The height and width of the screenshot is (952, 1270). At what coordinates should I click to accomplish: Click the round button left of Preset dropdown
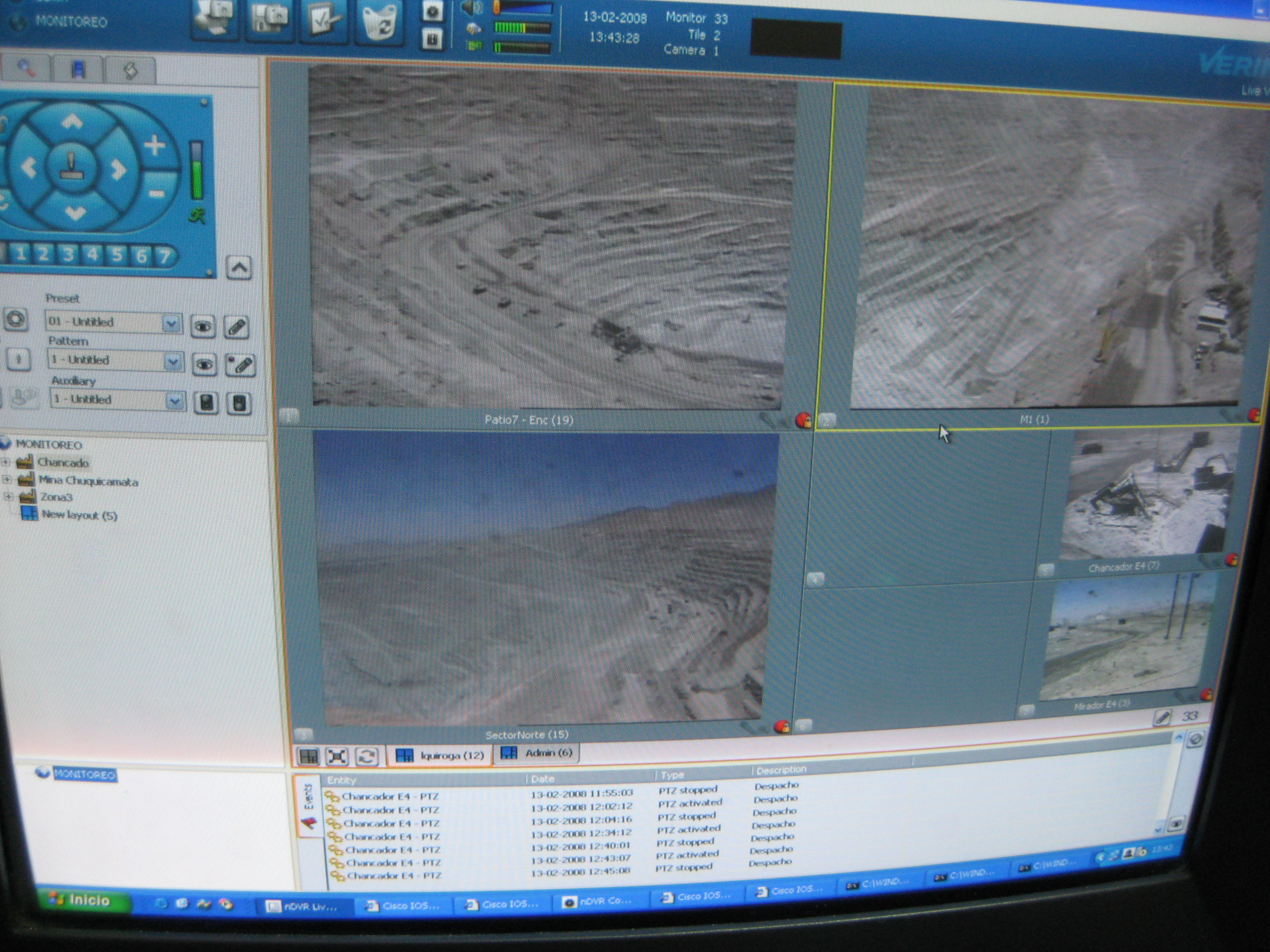click(x=15, y=319)
